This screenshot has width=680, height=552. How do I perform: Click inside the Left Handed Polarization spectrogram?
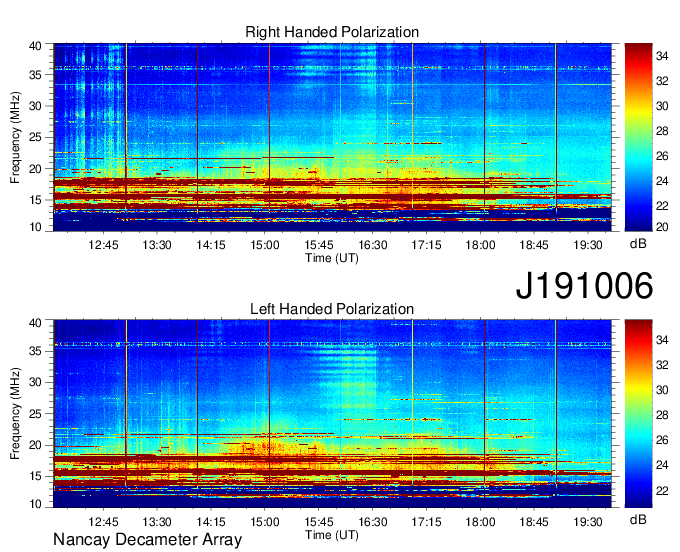coord(332,414)
